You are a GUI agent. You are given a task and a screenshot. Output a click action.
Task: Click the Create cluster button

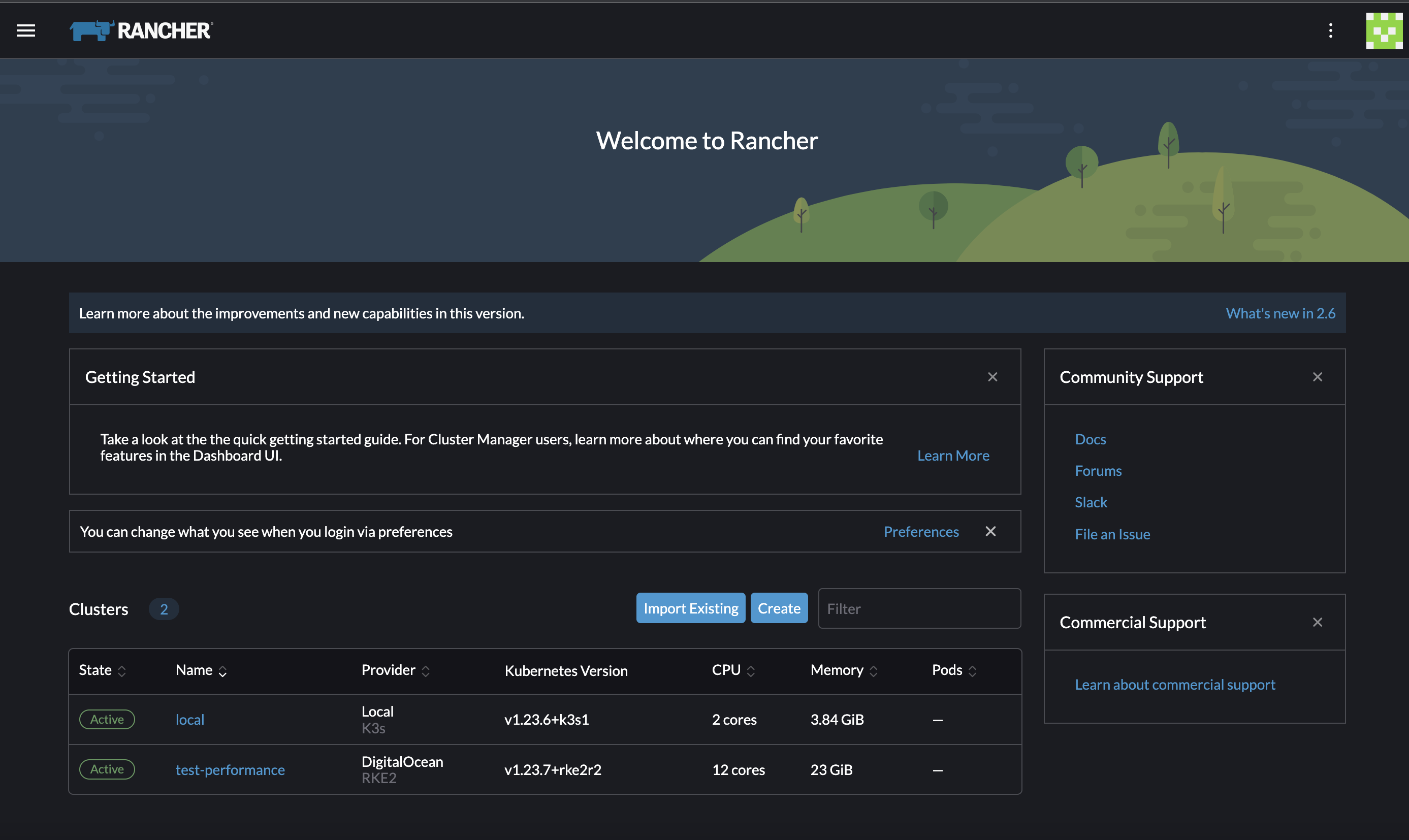click(779, 607)
